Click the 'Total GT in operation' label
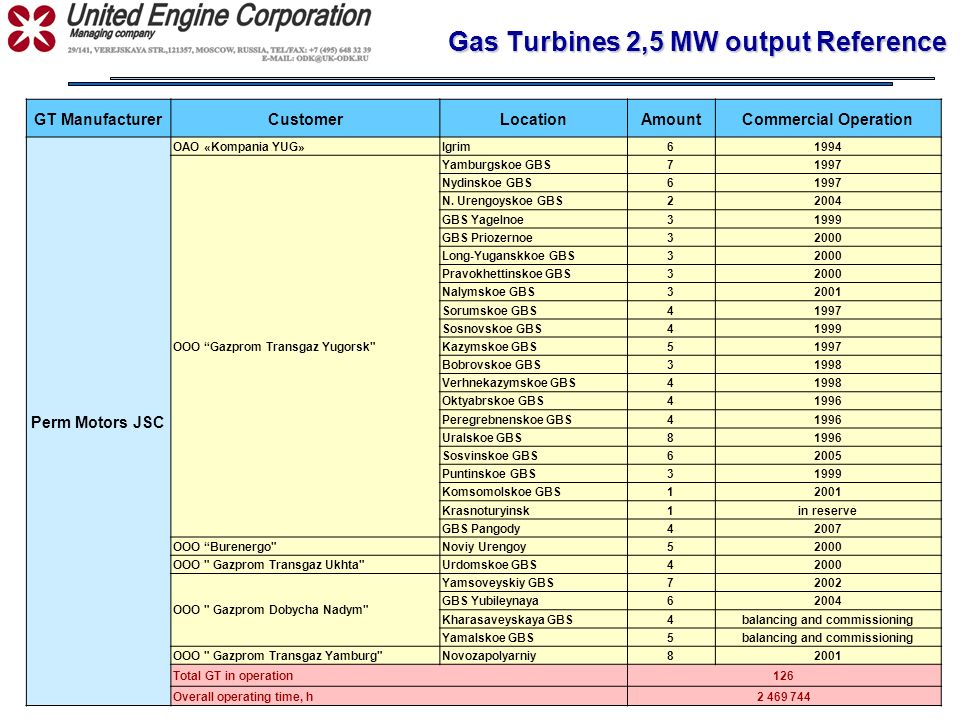This screenshot has height=720, width=960. [x=233, y=675]
